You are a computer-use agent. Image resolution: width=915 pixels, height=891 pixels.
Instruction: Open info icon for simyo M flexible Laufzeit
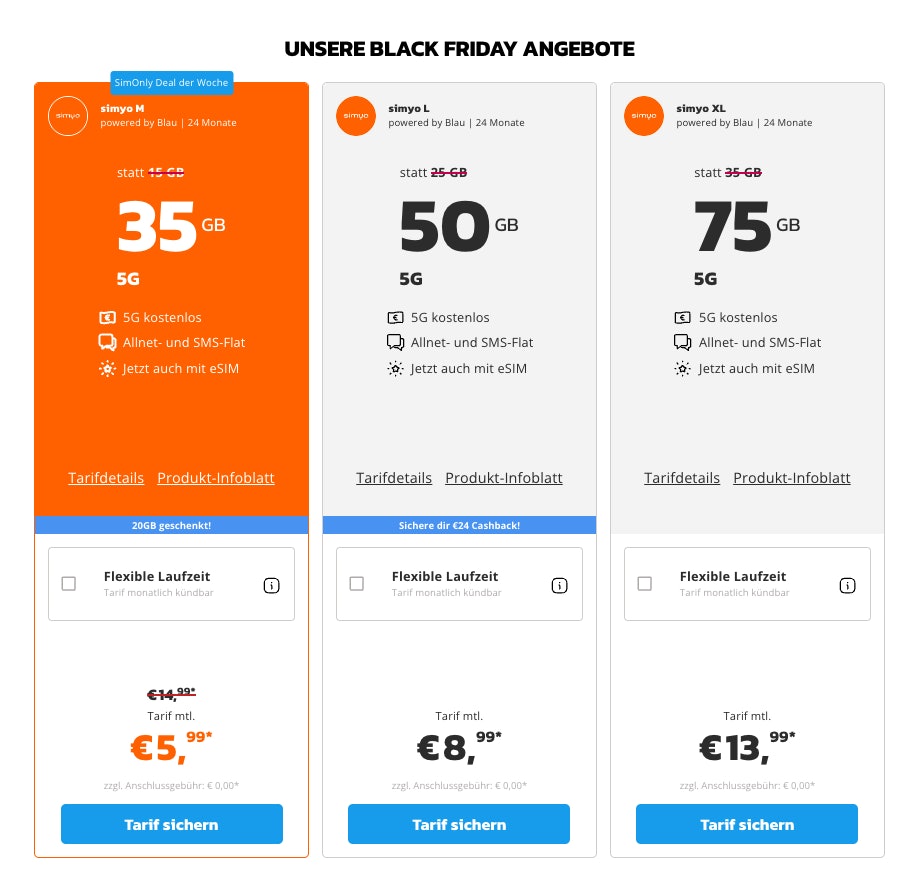(x=272, y=585)
